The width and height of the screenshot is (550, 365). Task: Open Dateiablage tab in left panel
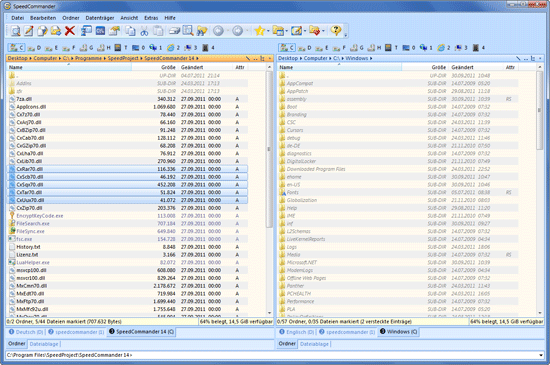(44, 344)
